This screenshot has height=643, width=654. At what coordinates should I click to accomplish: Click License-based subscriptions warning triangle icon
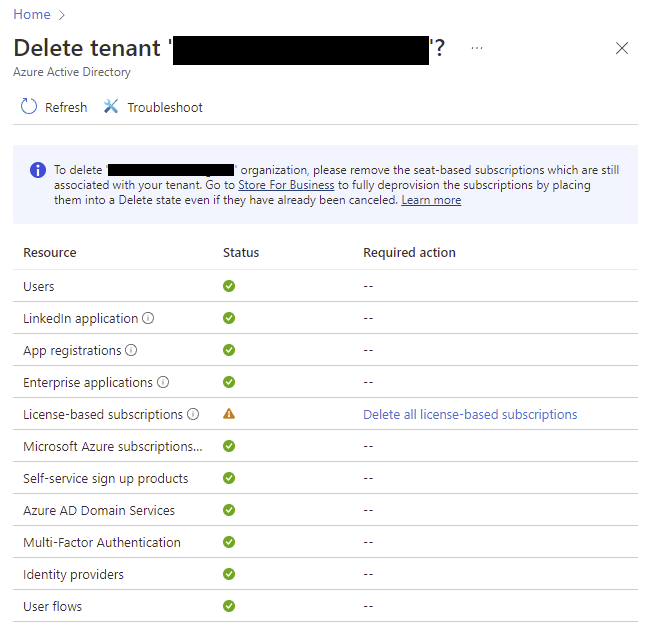click(229, 414)
